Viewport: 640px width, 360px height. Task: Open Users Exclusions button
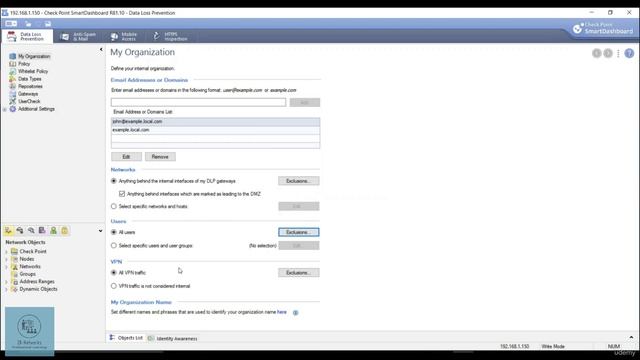tap(298, 232)
